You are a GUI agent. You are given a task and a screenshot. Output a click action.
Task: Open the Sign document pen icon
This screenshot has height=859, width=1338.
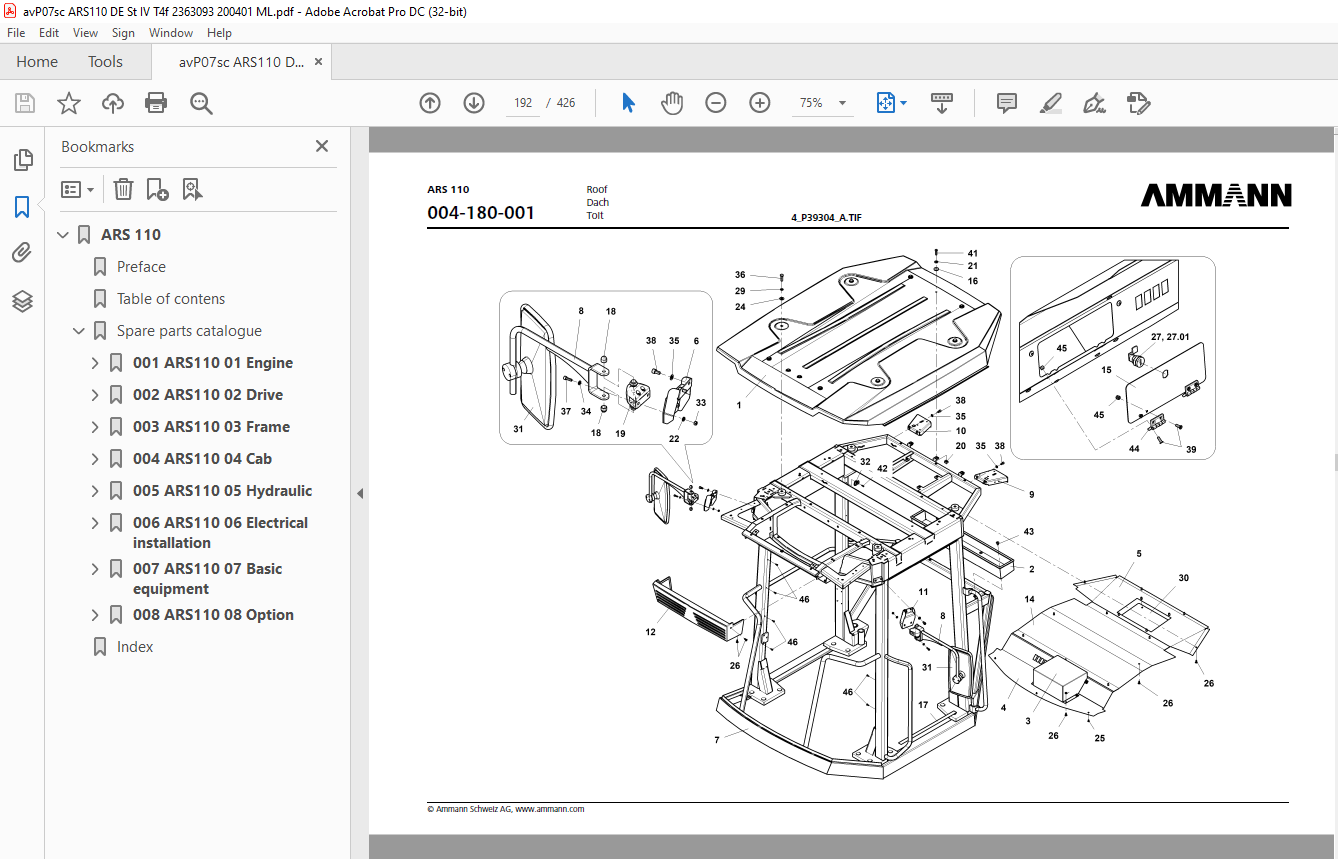(1094, 103)
